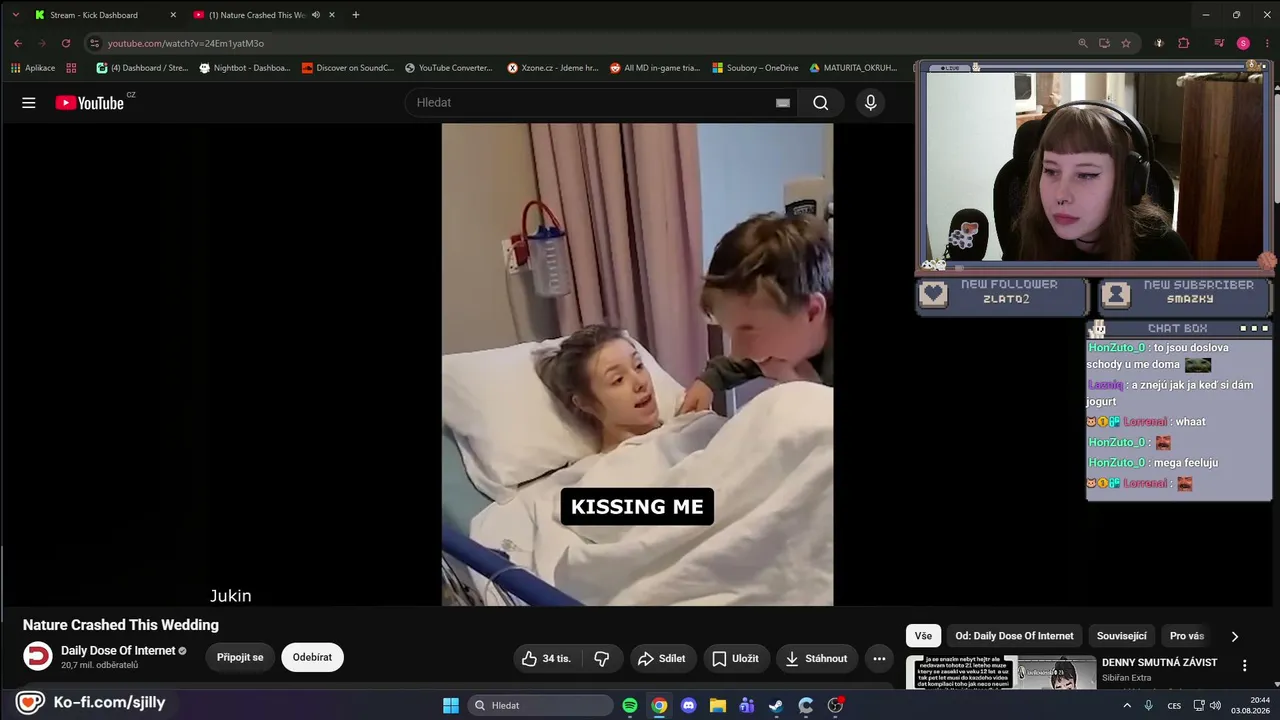Viewport: 1280px width, 720px height.
Task: Open Chrome extensions puzzle icon
Action: click(1184, 43)
